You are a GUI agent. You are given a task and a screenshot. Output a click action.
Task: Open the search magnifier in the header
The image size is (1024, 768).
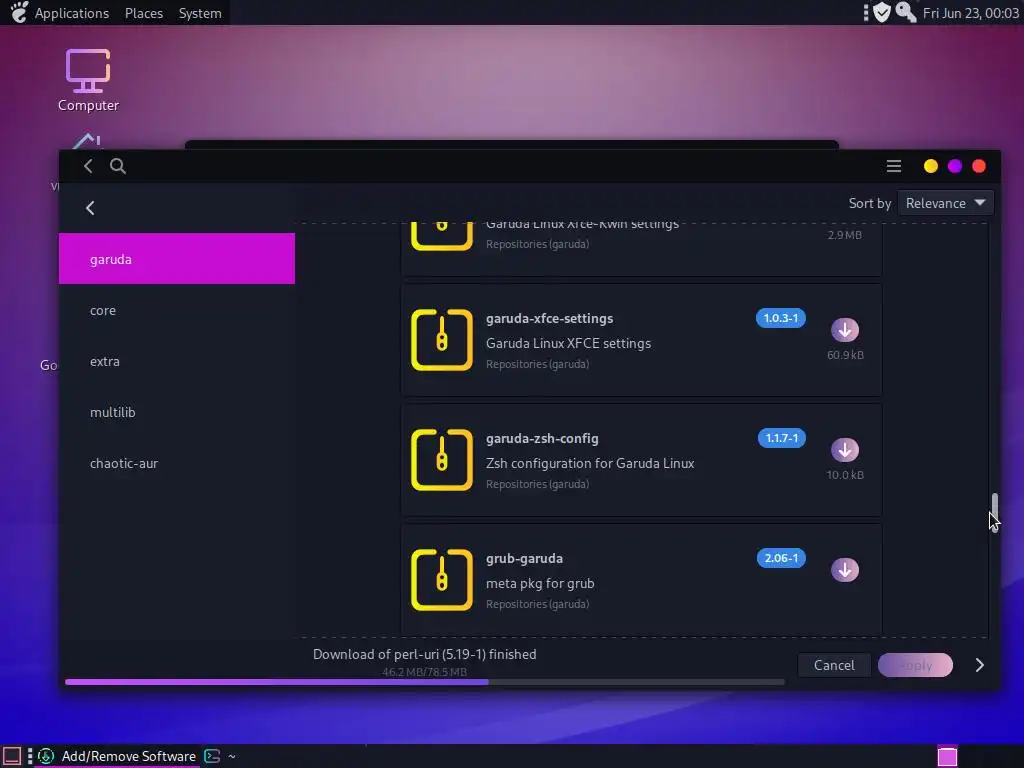pyautogui.click(x=118, y=166)
